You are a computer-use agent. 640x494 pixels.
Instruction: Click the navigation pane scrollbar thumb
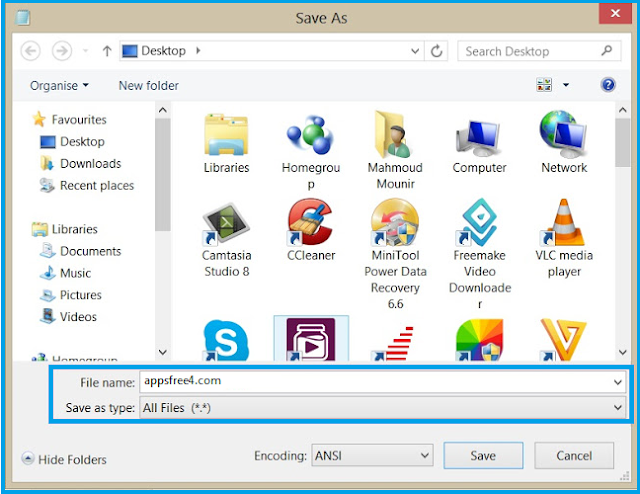(162, 175)
